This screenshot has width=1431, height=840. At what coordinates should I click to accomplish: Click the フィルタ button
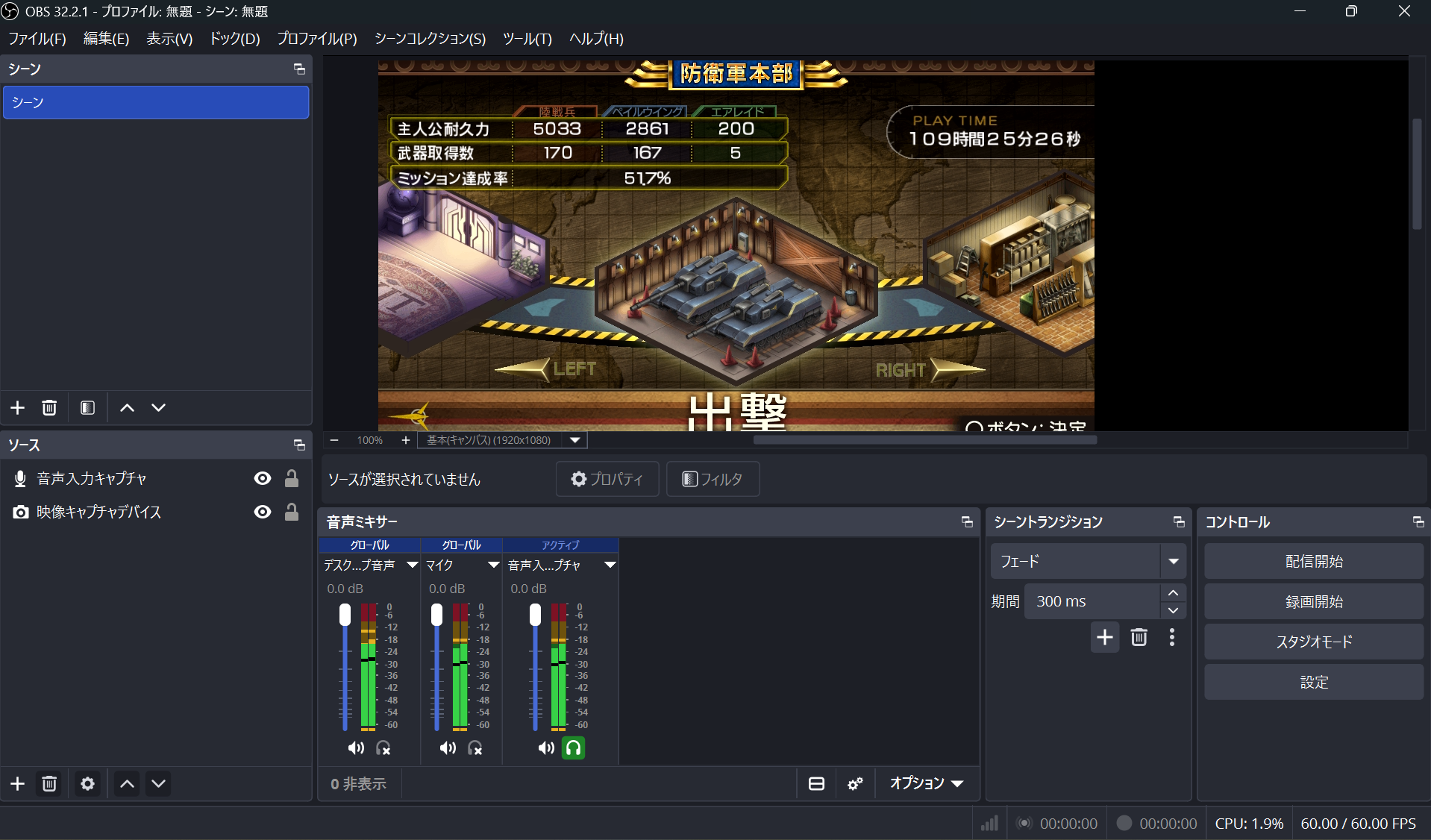click(713, 479)
